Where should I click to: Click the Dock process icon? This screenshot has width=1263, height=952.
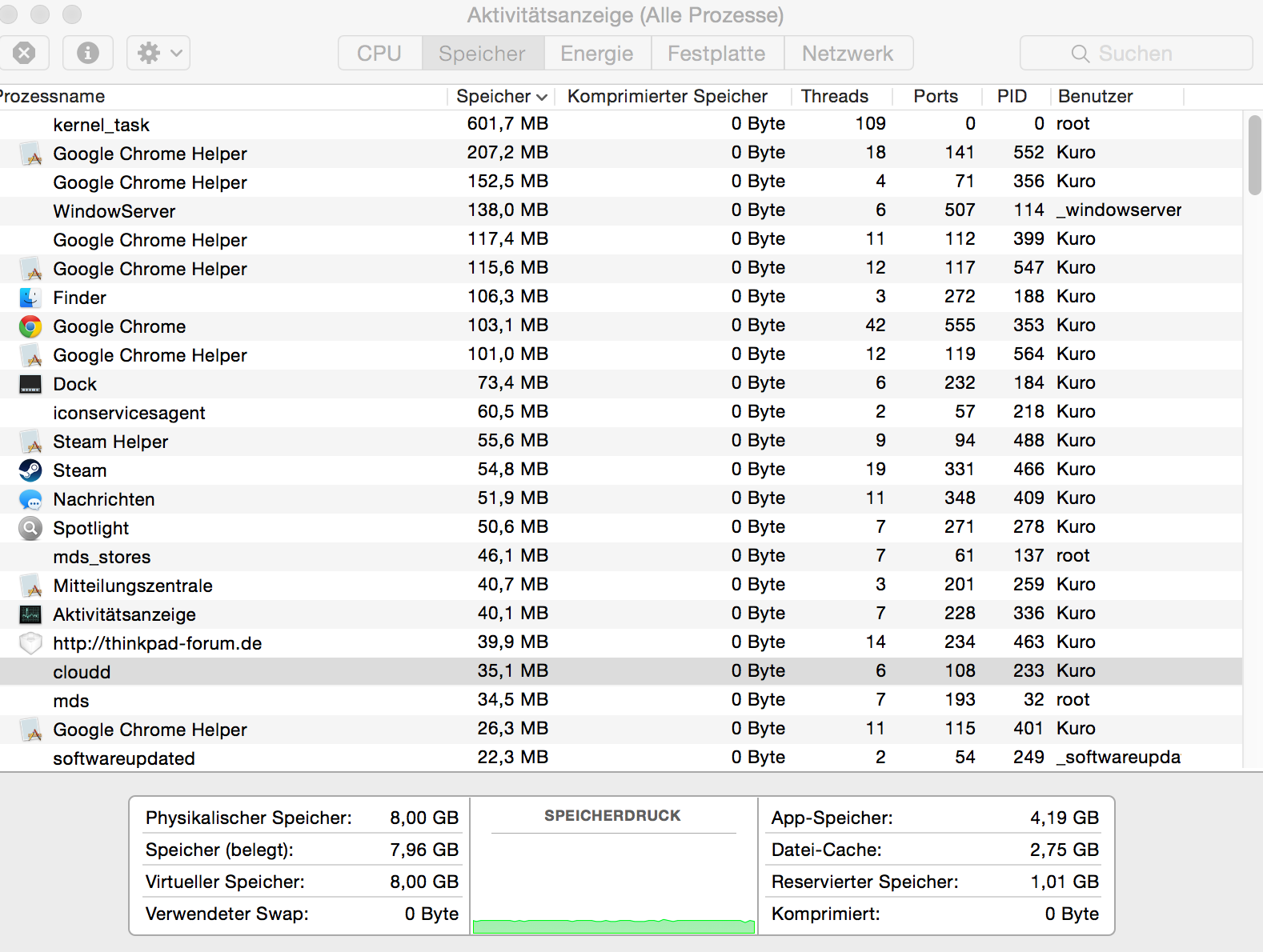coord(30,384)
